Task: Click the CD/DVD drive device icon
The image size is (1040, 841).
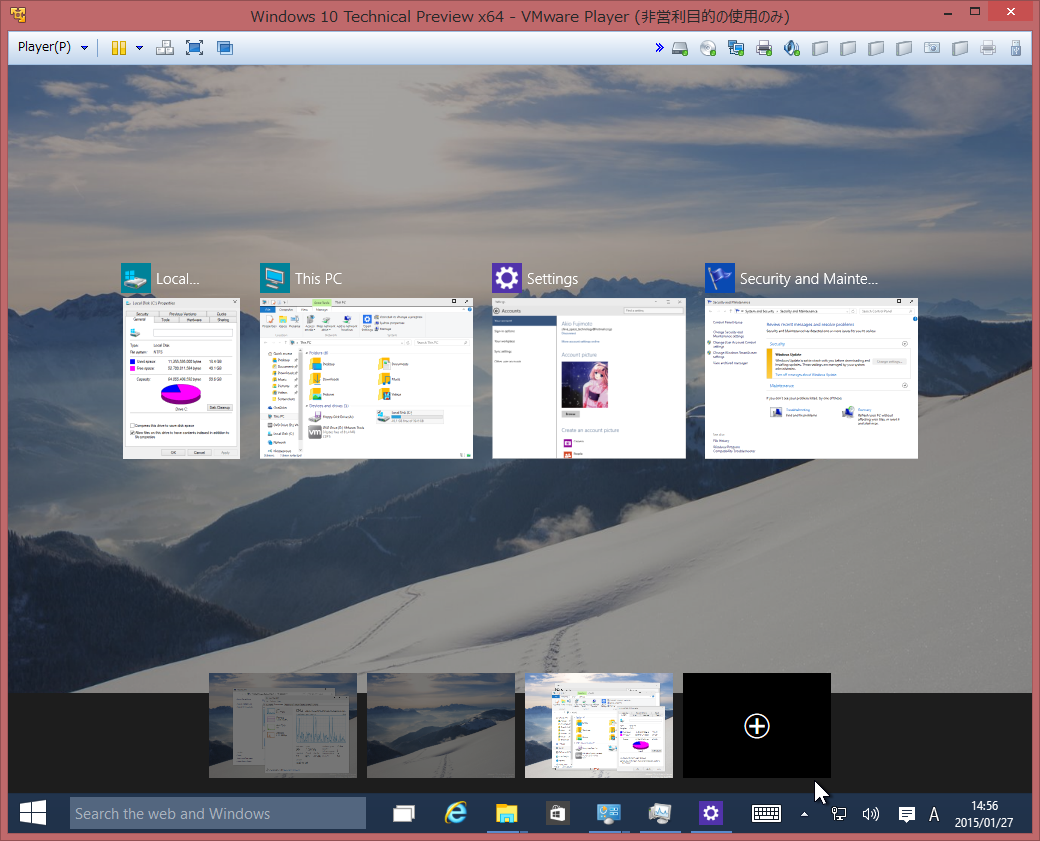Action: (x=708, y=48)
